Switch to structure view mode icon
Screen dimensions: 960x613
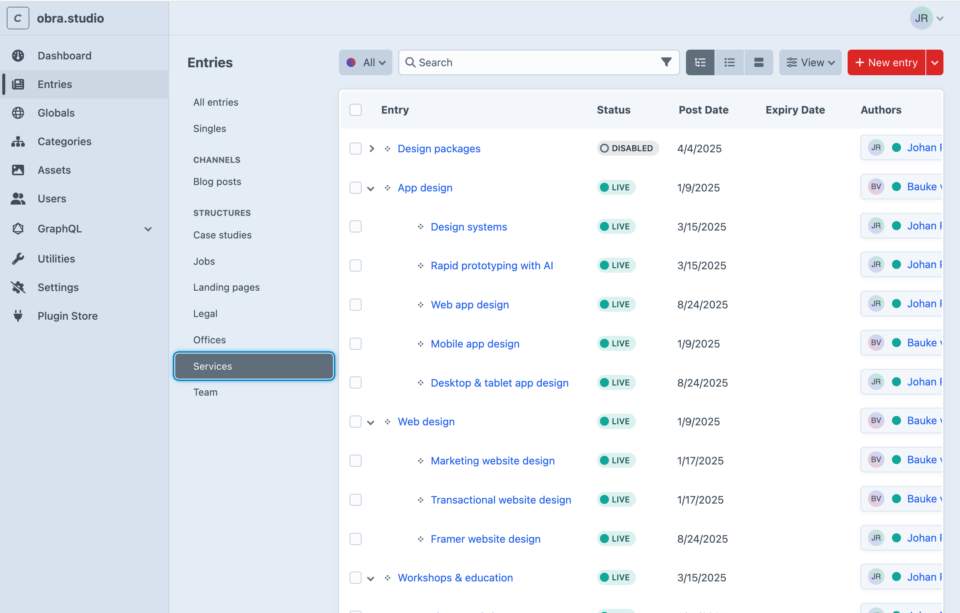[700, 63]
